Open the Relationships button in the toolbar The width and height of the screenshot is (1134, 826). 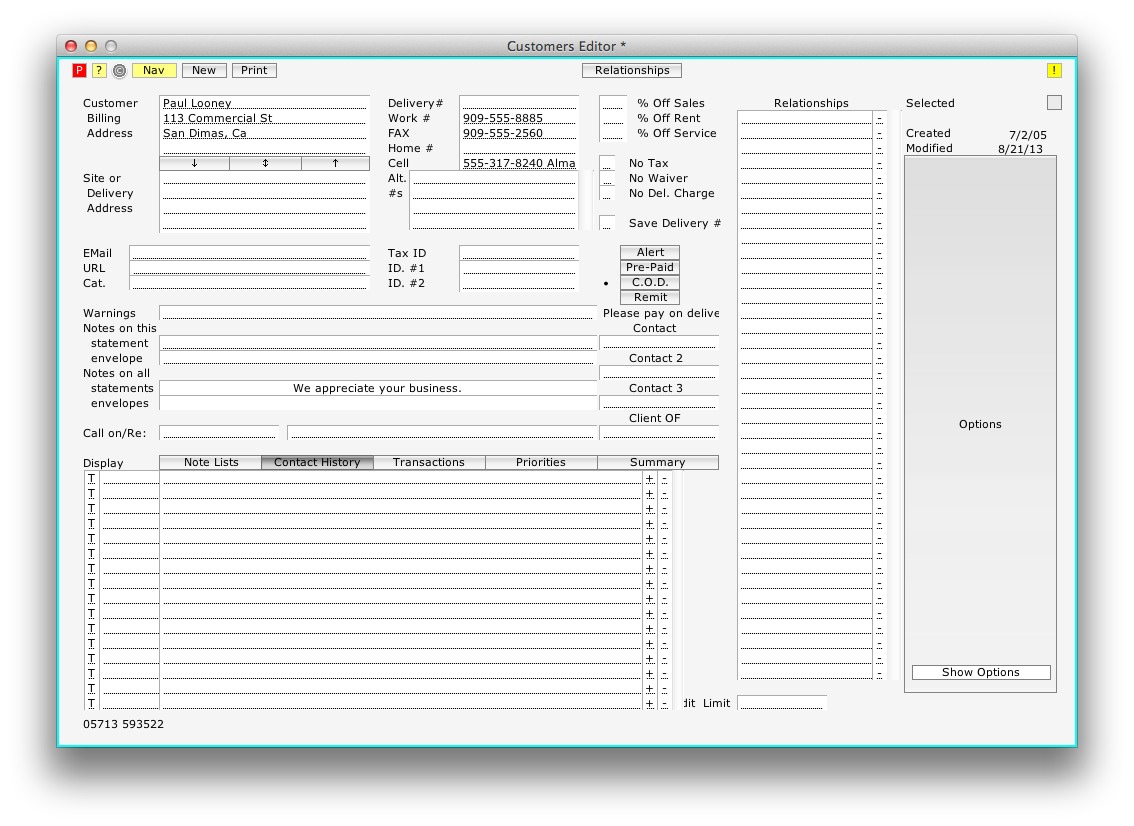[632, 70]
